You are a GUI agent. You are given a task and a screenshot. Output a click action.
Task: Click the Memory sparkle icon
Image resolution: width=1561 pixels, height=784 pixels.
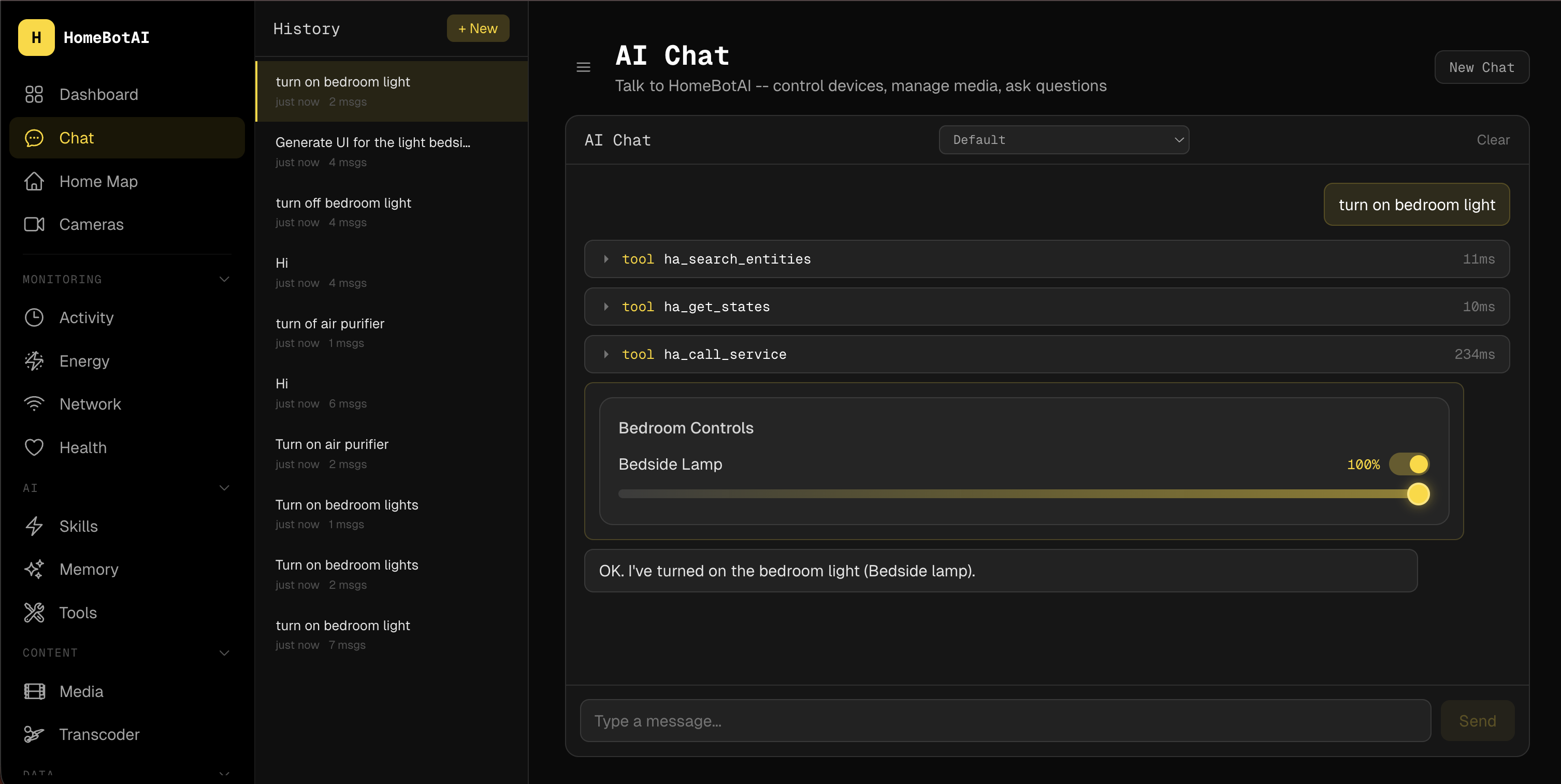(34, 570)
